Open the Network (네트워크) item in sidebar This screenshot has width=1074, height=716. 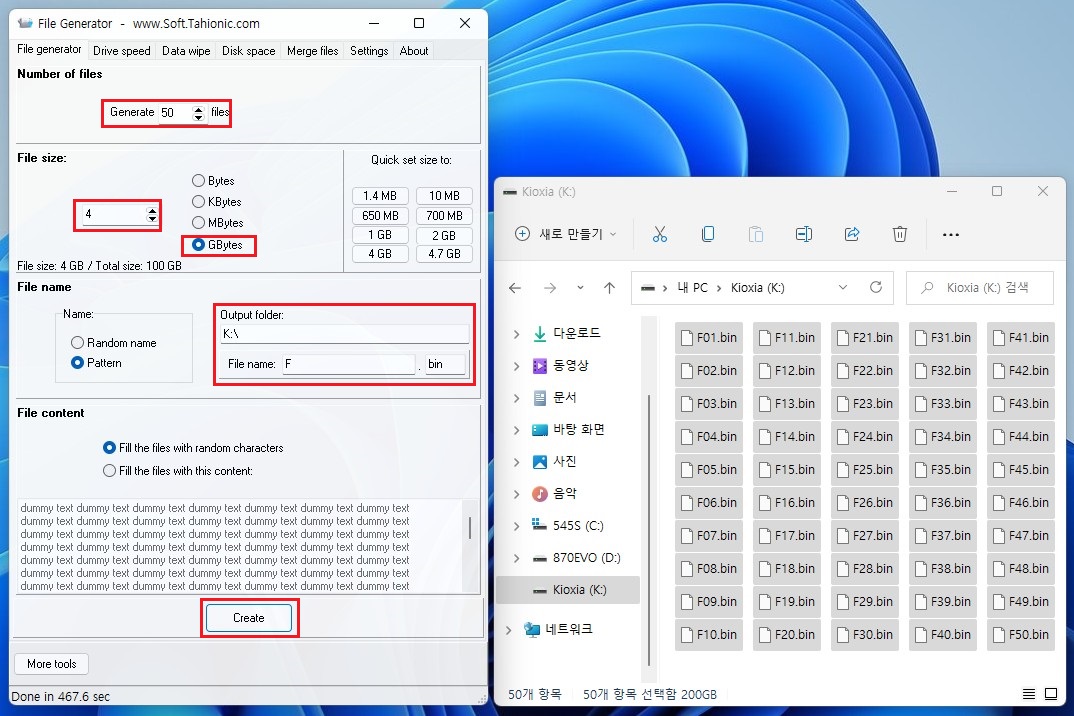(568, 629)
